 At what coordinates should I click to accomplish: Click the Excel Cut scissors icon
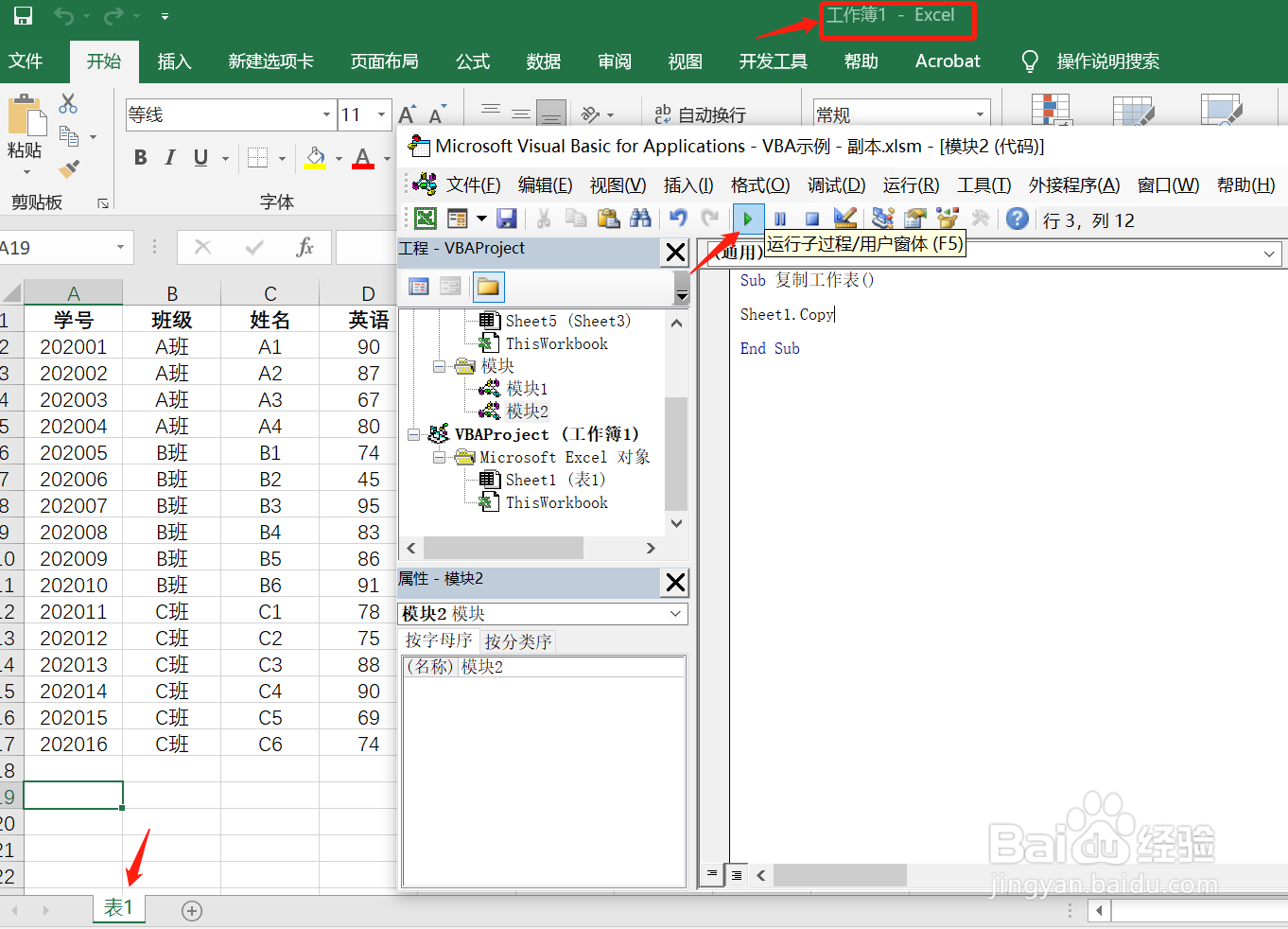[68, 103]
